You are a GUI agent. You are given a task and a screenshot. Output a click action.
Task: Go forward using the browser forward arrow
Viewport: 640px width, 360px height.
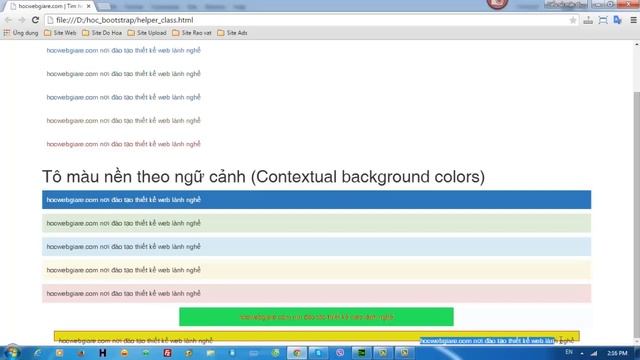(22, 20)
